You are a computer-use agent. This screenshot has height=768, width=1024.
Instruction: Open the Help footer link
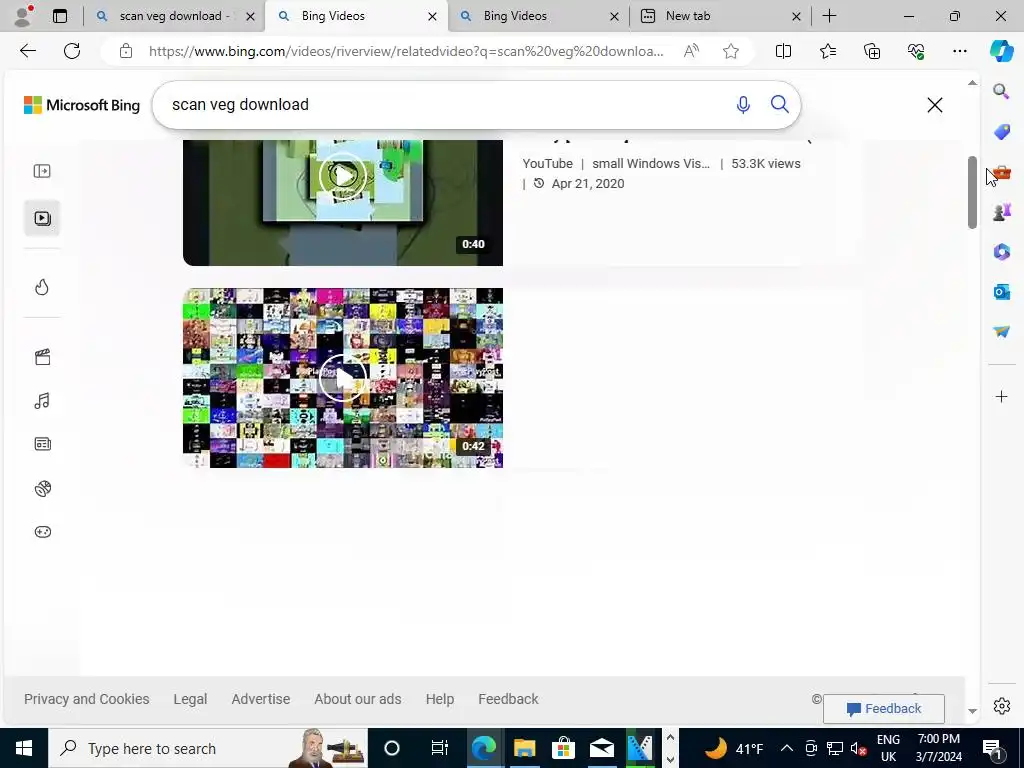(440, 699)
